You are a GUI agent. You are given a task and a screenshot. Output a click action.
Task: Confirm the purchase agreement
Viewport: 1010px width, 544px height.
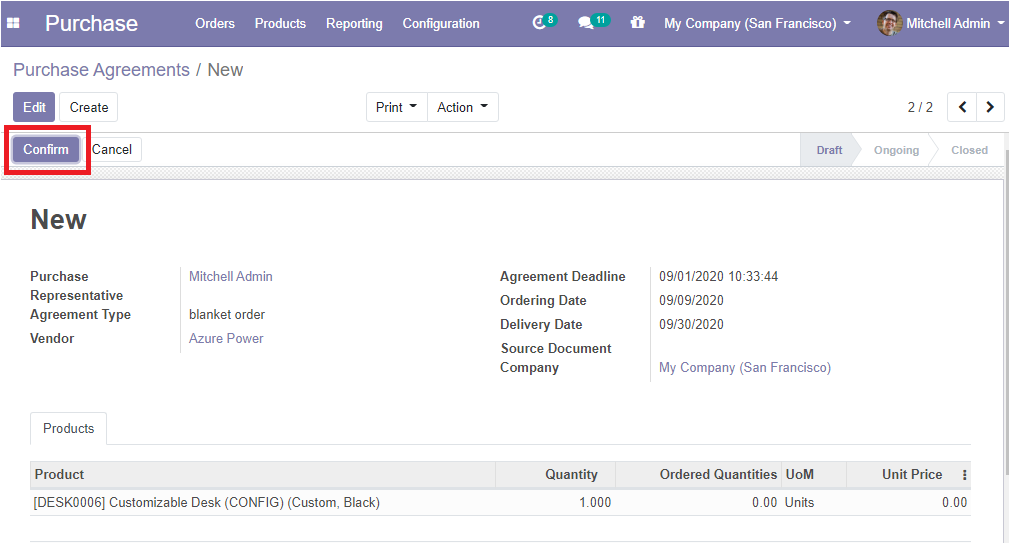click(x=46, y=149)
